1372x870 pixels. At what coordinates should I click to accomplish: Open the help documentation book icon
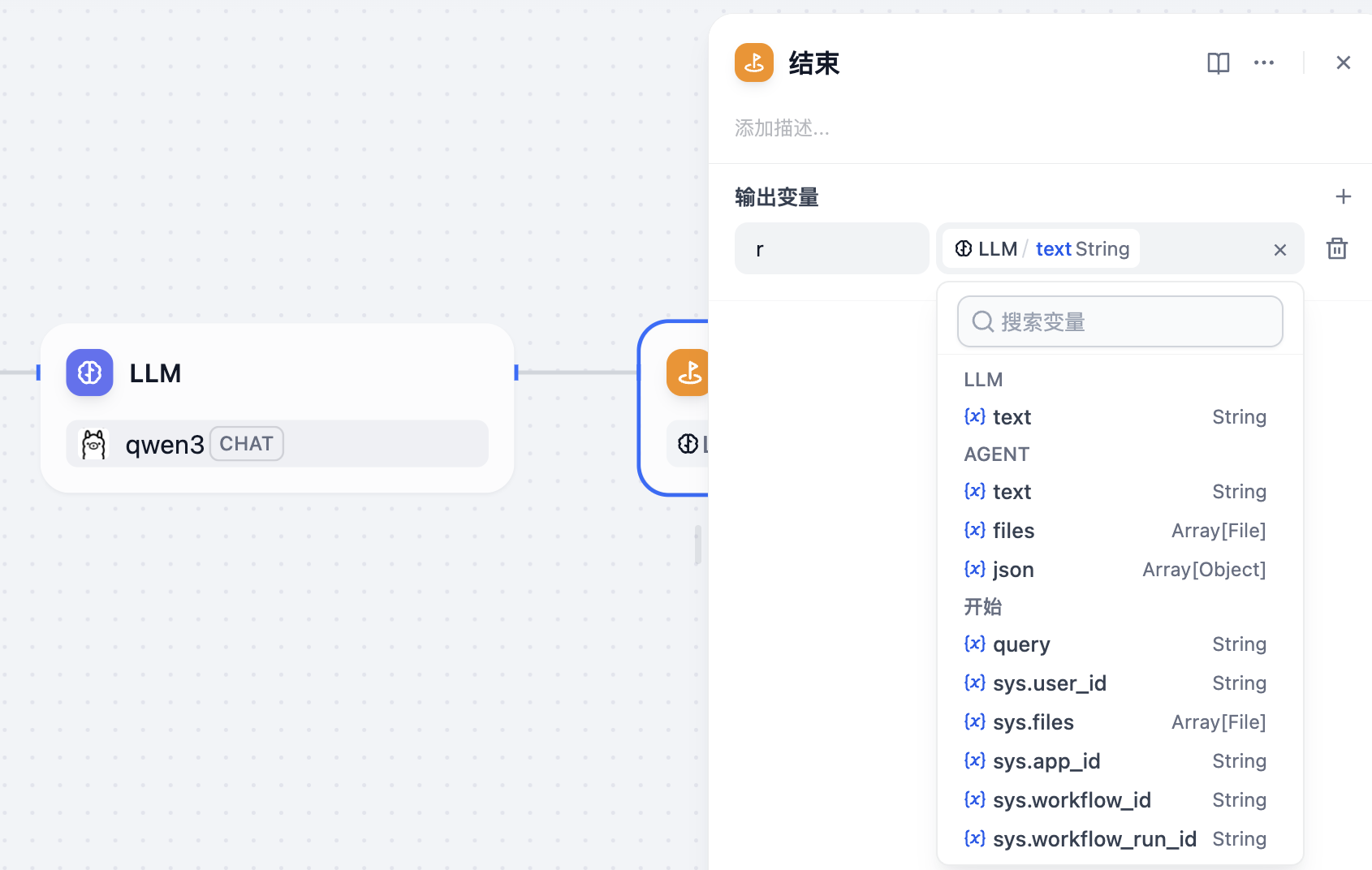(x=1218, y=63)
